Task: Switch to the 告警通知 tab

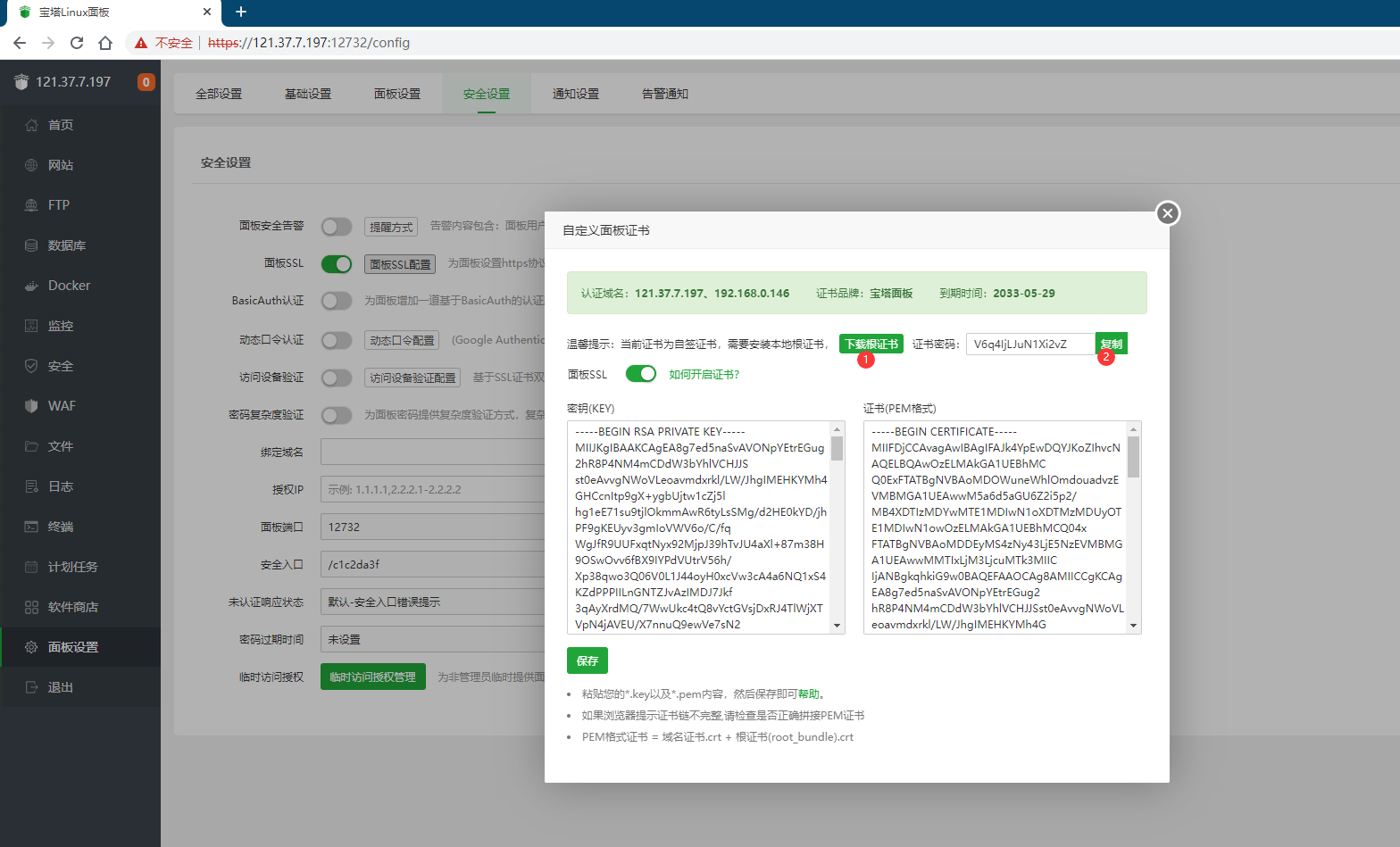Action: coord(665,94)
